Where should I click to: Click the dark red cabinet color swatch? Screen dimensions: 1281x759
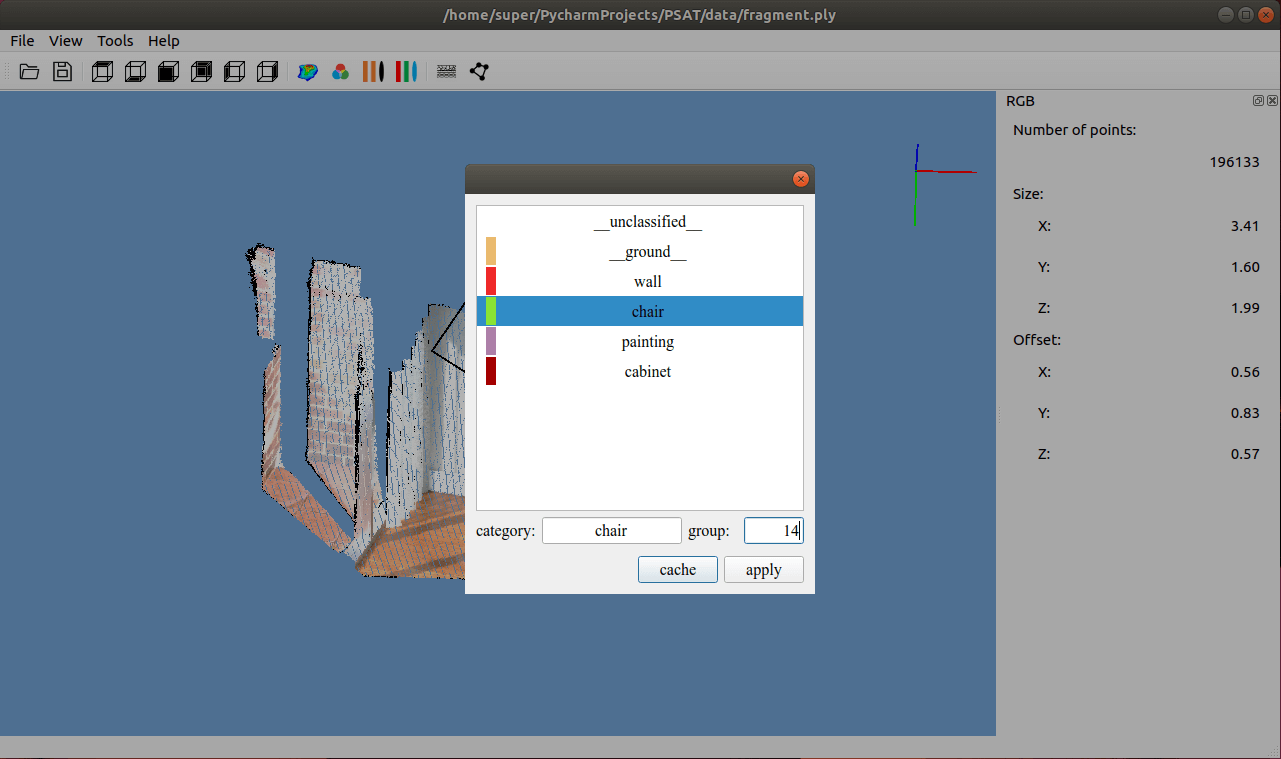[x=491, y=372]
